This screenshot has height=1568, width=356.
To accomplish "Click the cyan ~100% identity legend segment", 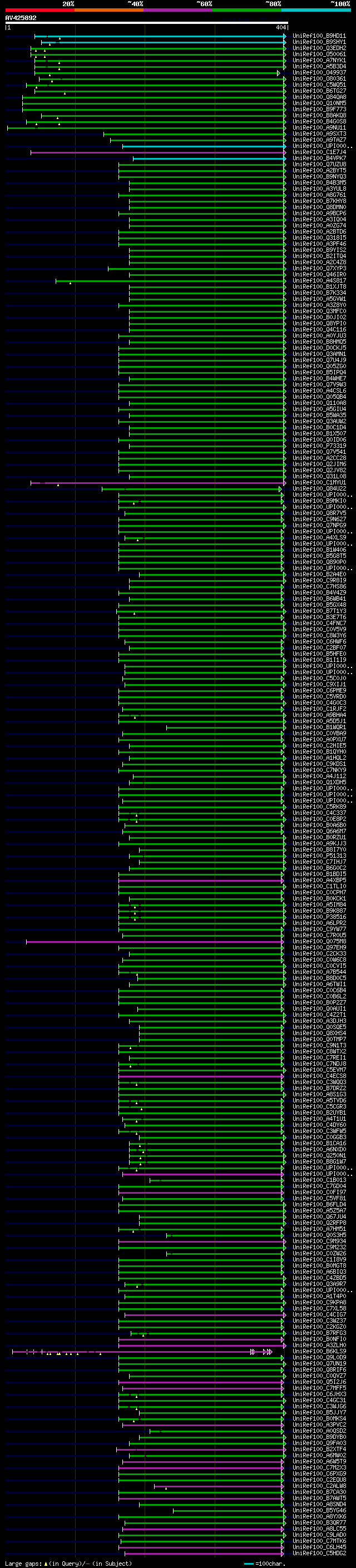I will (316, 10).
